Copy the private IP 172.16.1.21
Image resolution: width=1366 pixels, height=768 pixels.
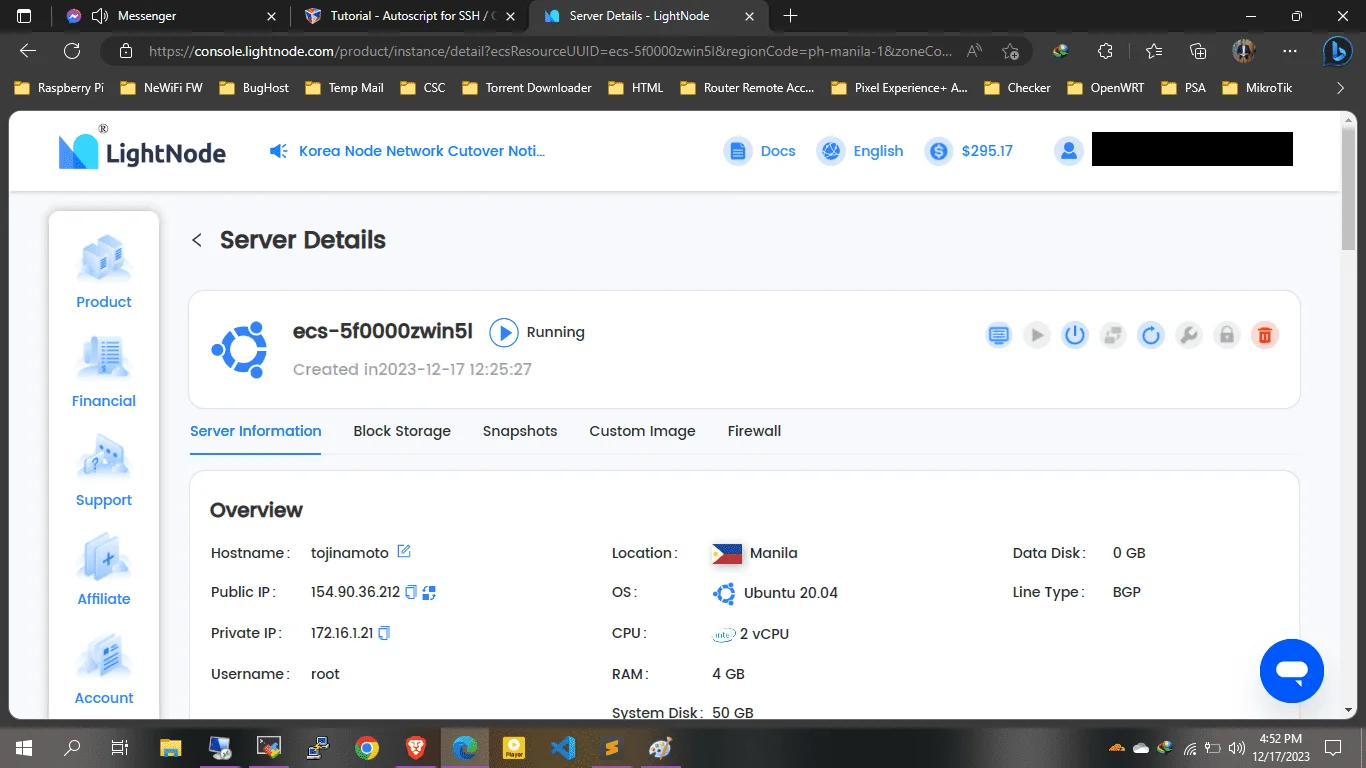tap(384, 633)
